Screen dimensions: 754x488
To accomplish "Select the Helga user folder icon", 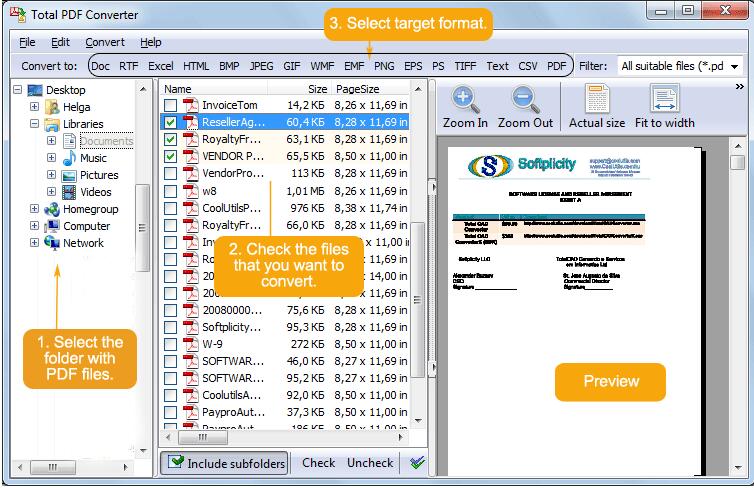I will [x=52, y=107].
